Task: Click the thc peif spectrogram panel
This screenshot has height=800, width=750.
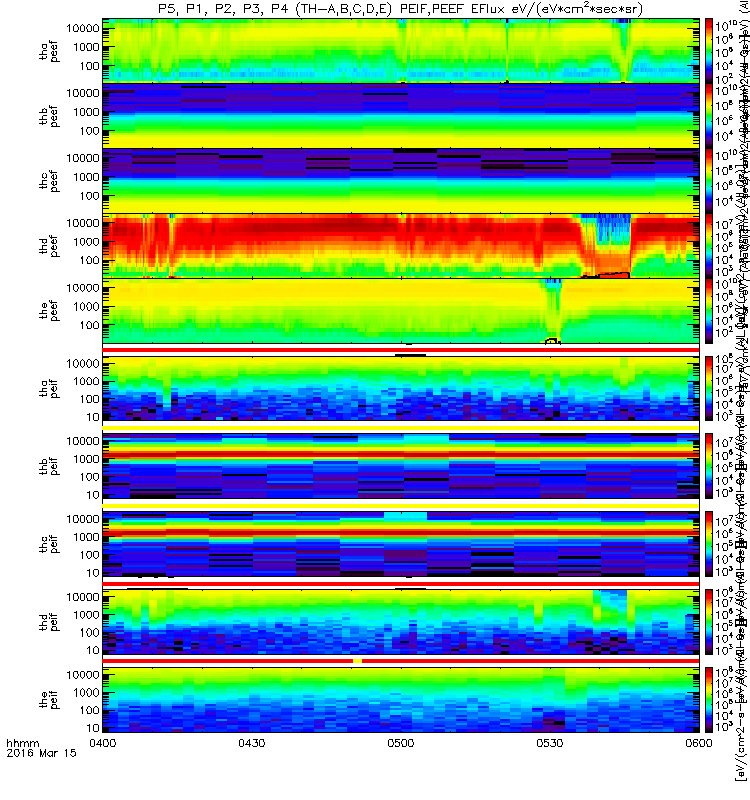Action: click(x=401, y=544)
